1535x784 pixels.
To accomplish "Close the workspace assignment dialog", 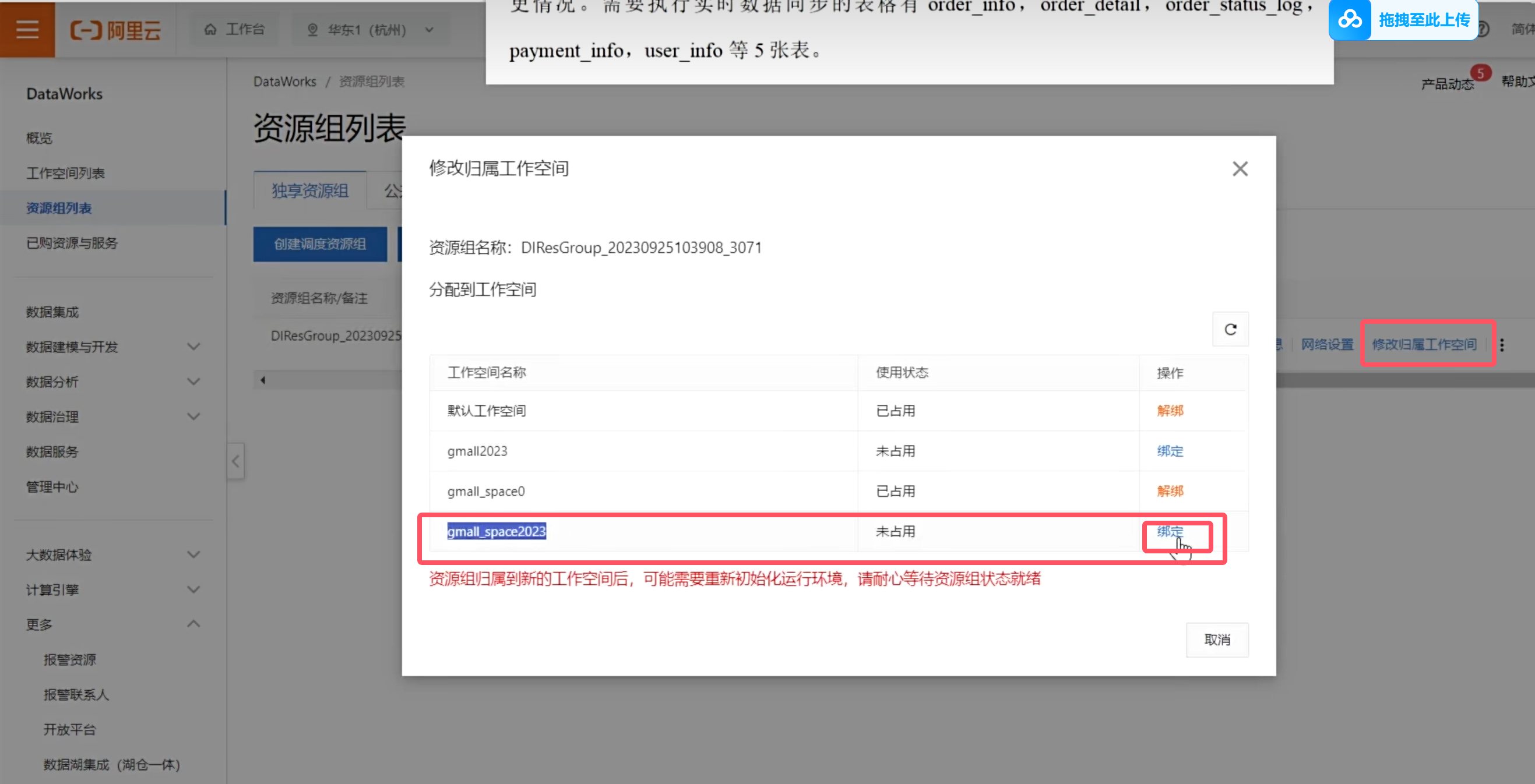I will pyautogui.click(x=1240, y=169).
